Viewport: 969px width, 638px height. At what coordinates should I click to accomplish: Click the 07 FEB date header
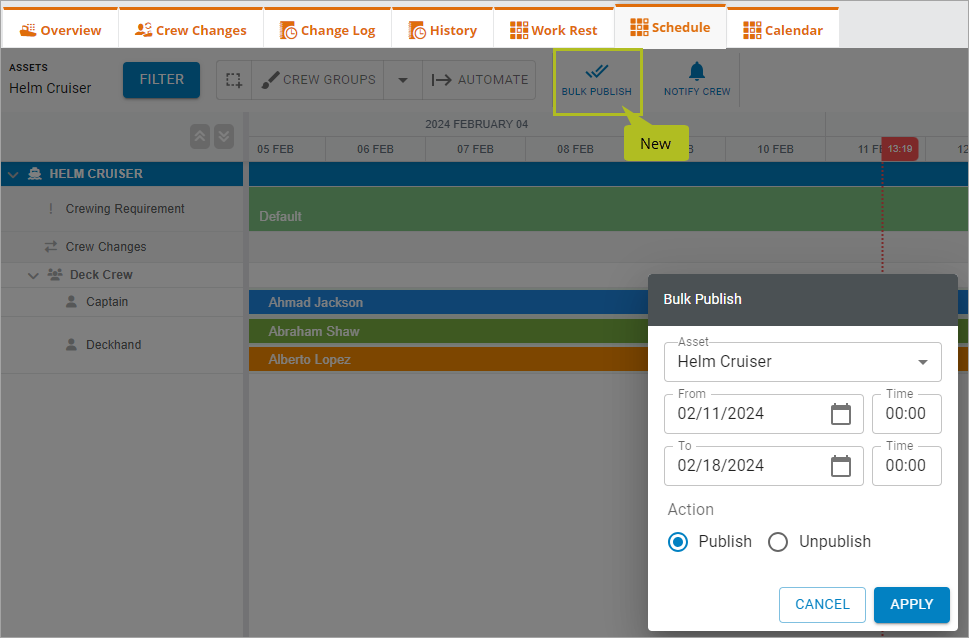click(475, 149)
